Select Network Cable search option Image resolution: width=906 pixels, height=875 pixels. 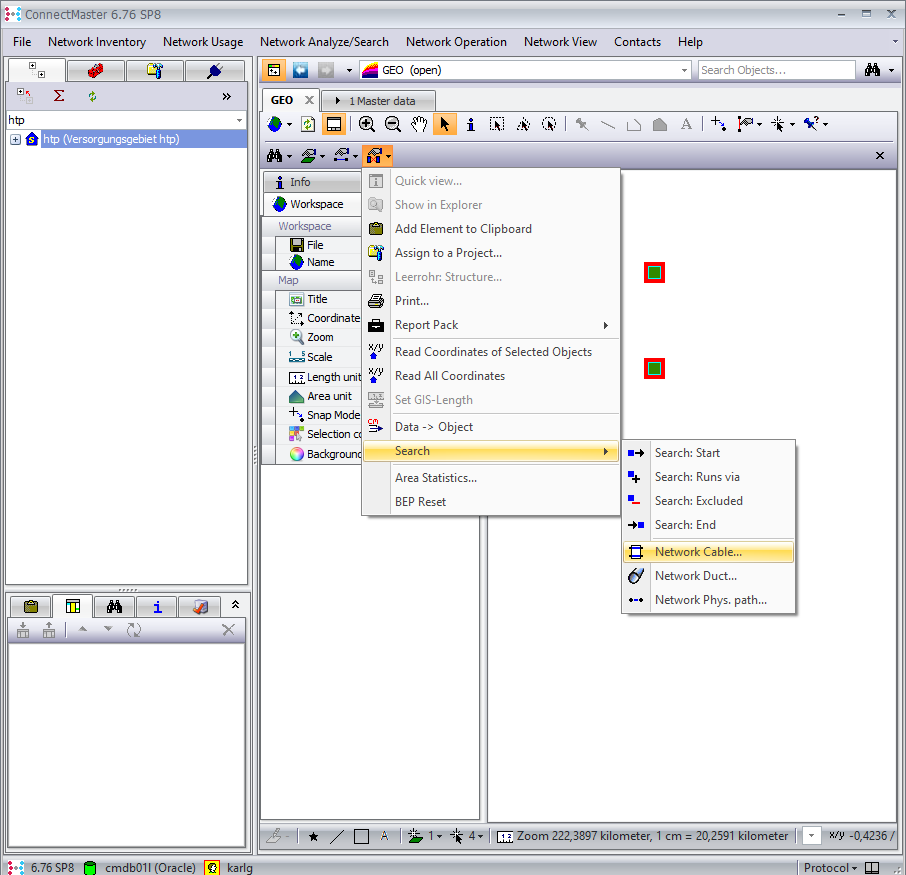[708, 552]
